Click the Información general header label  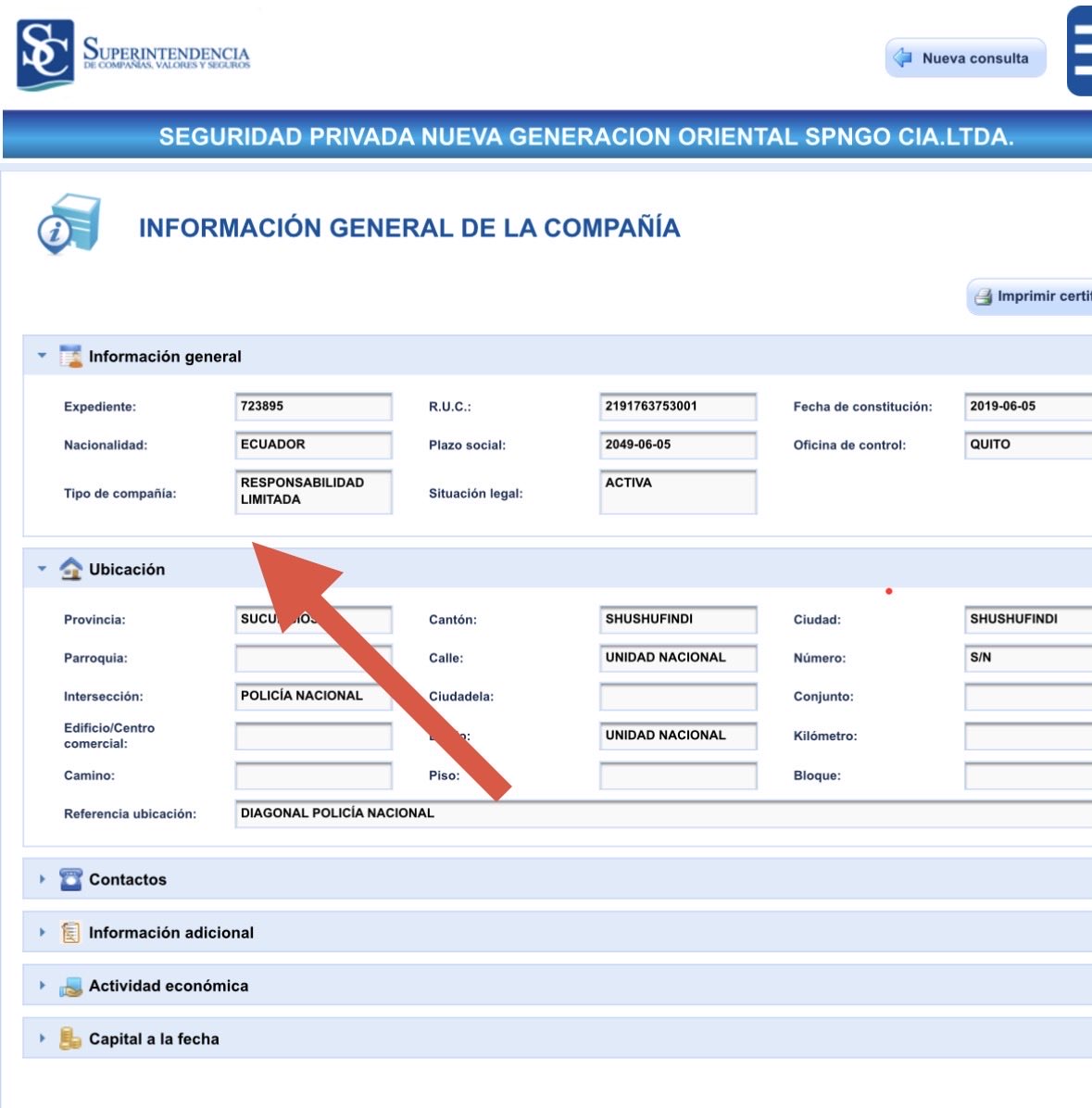[165, 356]
